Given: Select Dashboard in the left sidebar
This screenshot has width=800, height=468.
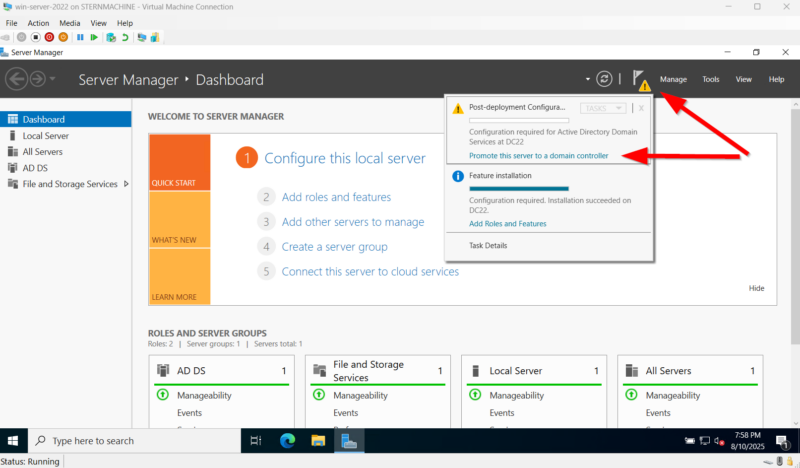Looking at the screenshot, I should click(66, 119).
